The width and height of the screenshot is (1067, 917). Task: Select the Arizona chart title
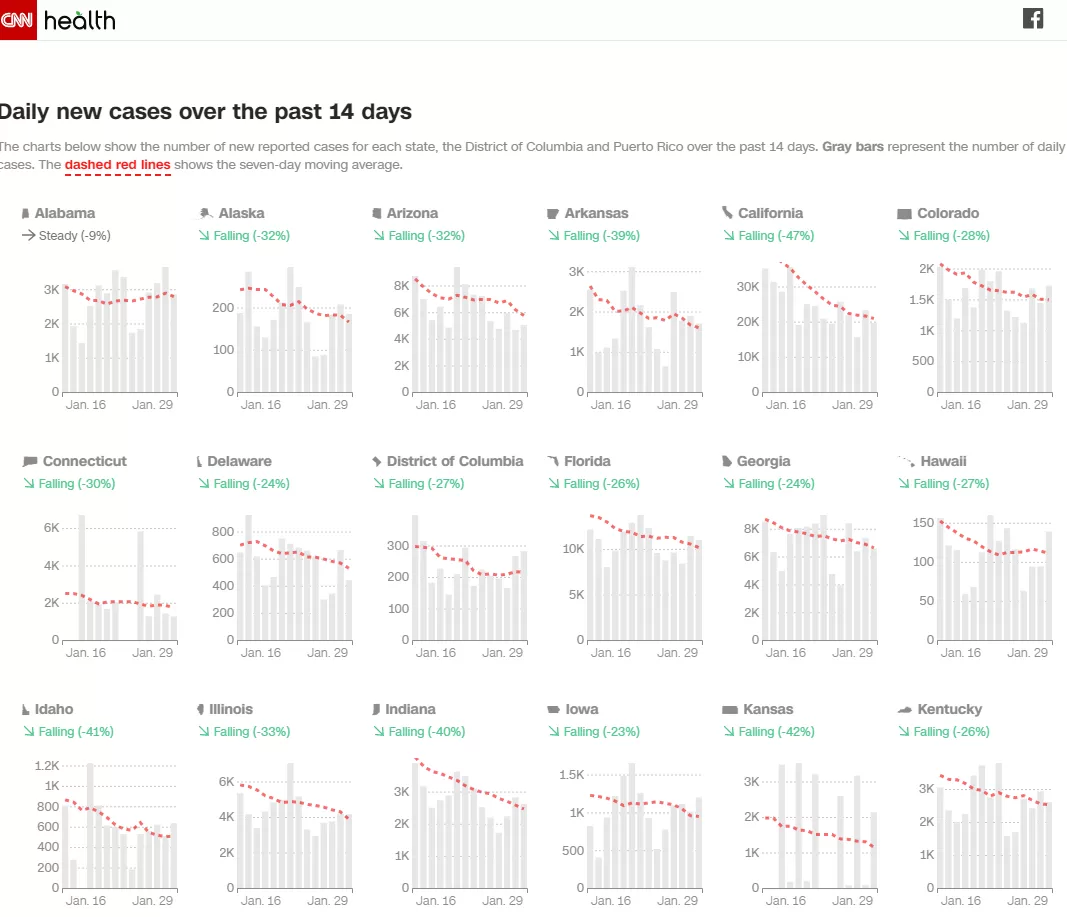click(x=412, y=213)
